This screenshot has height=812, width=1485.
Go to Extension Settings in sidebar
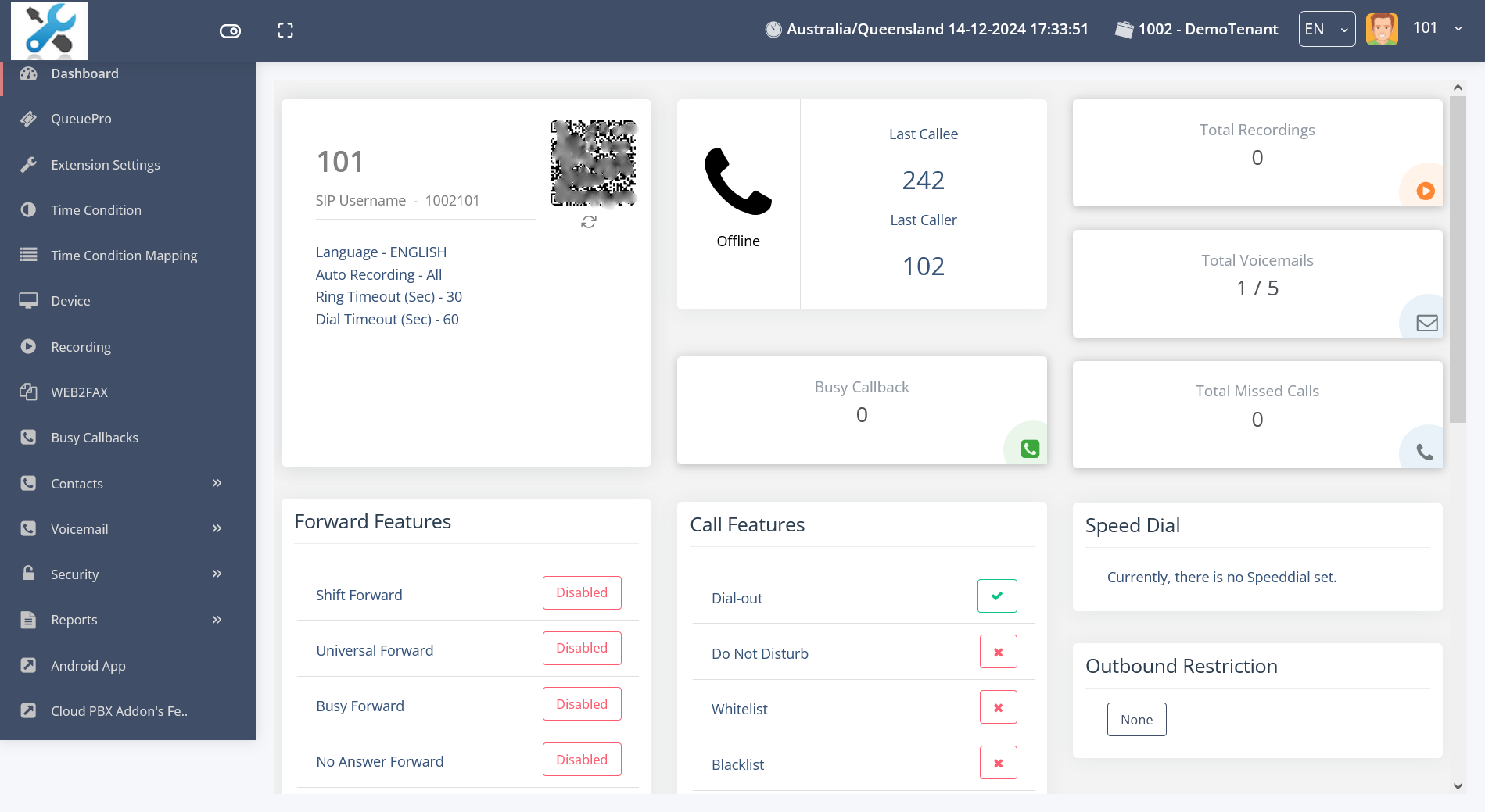106,165
